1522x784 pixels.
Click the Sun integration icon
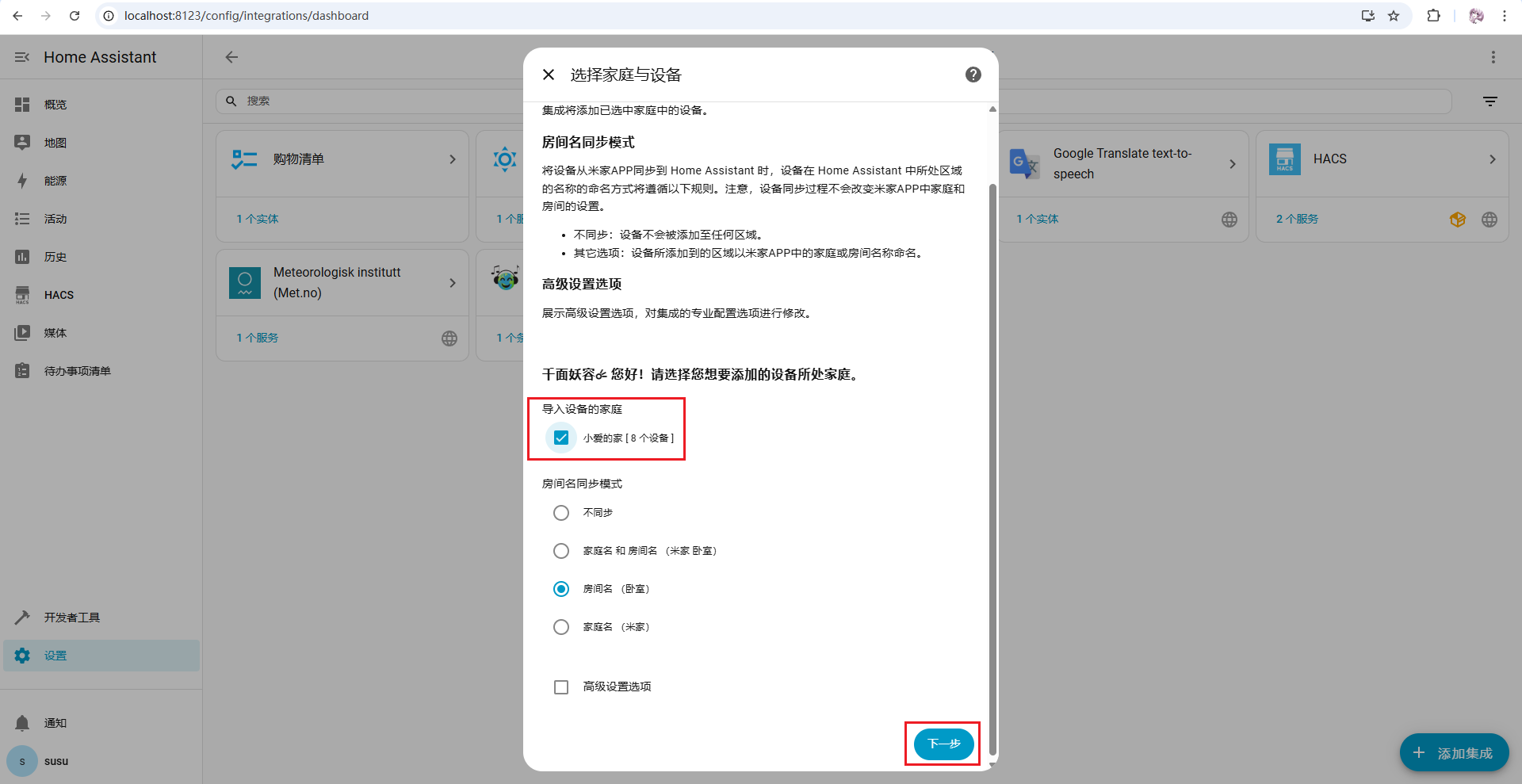[x=505, y=159]
